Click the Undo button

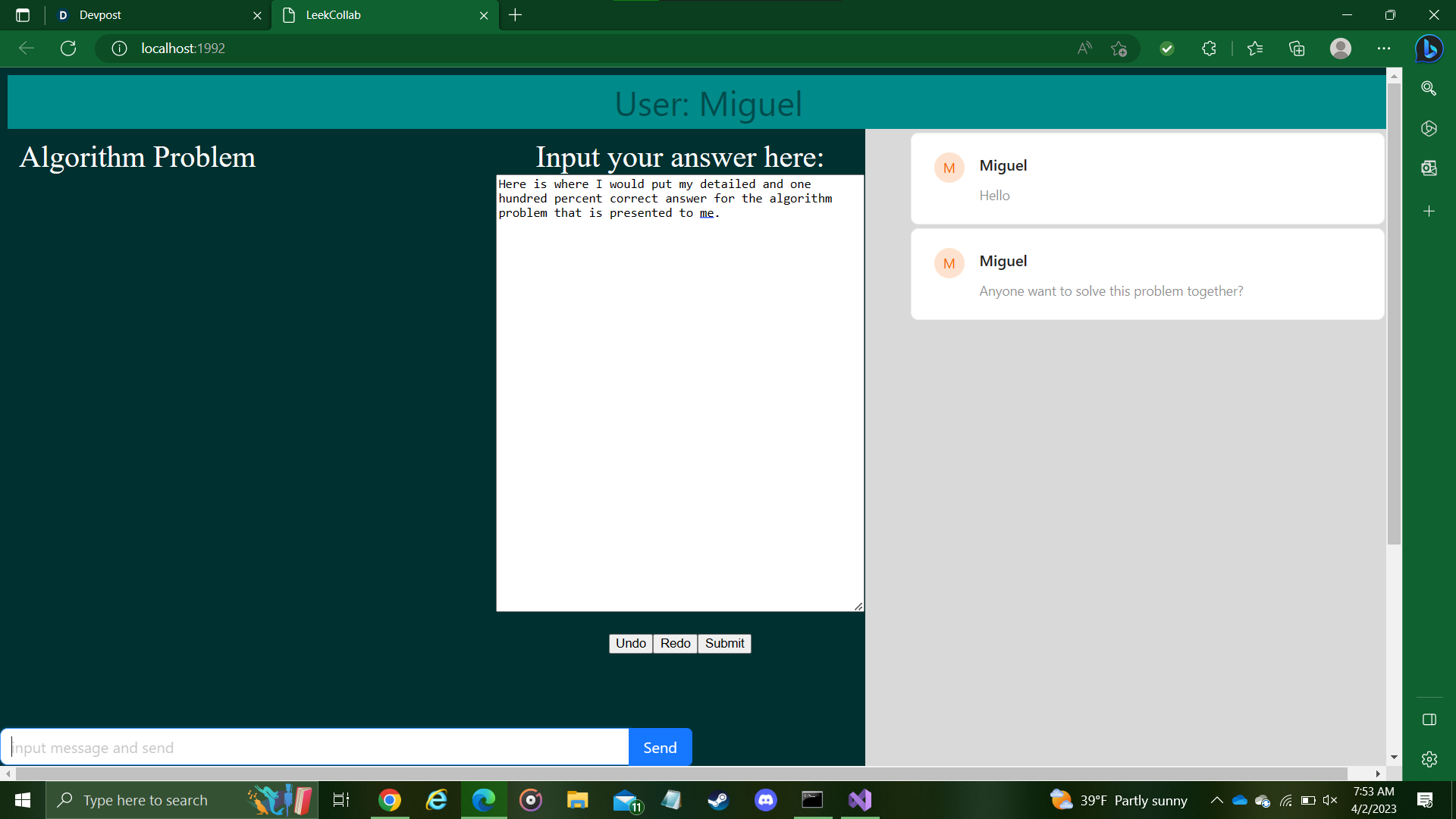(x=630, y=643)
